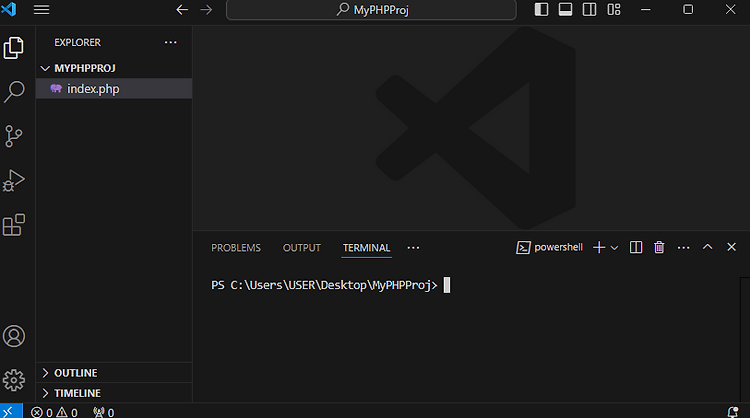
Task: Open the Search view
Action: pos(13,91)
